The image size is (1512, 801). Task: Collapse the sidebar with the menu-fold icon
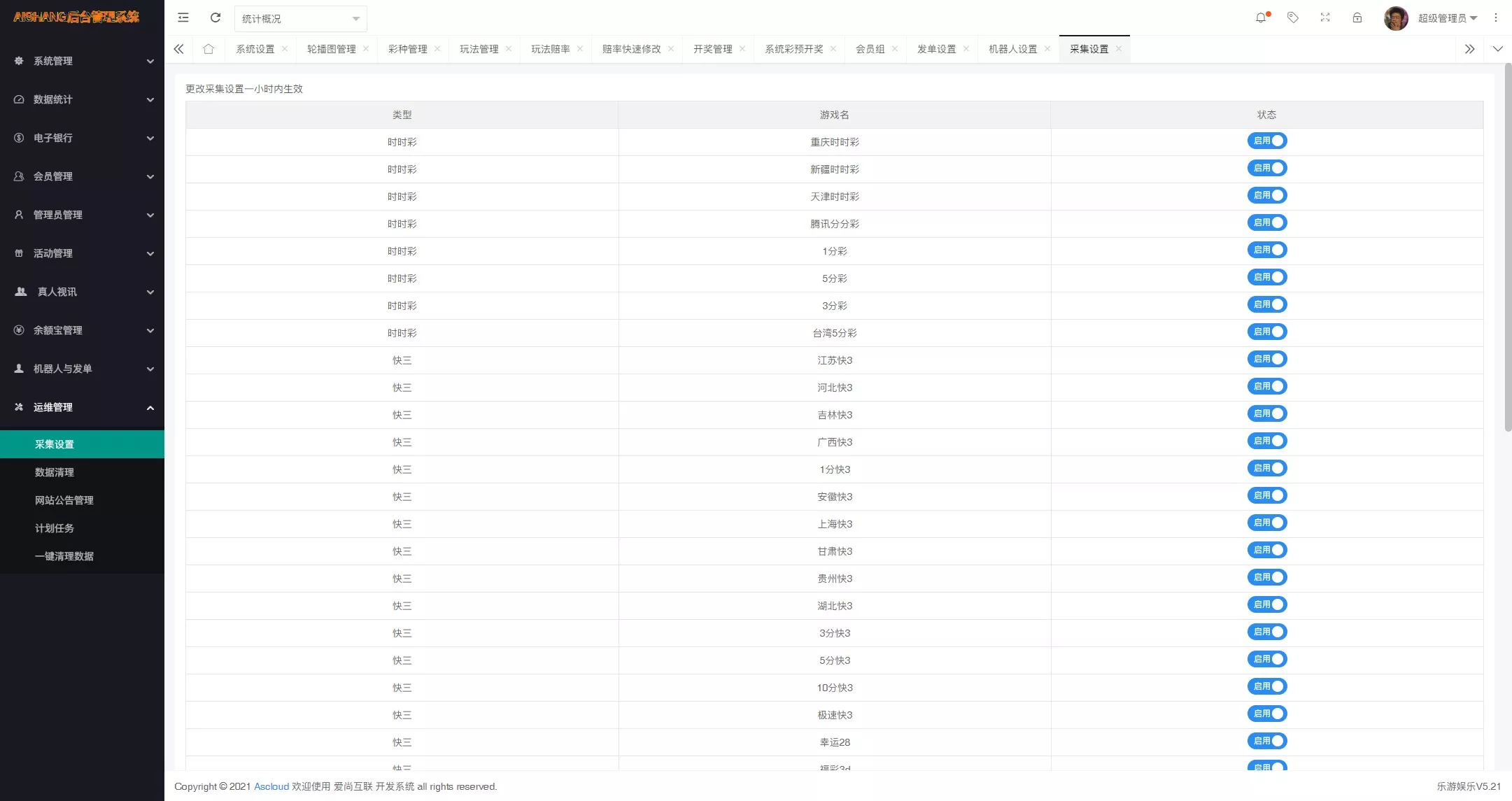(183, 18)
